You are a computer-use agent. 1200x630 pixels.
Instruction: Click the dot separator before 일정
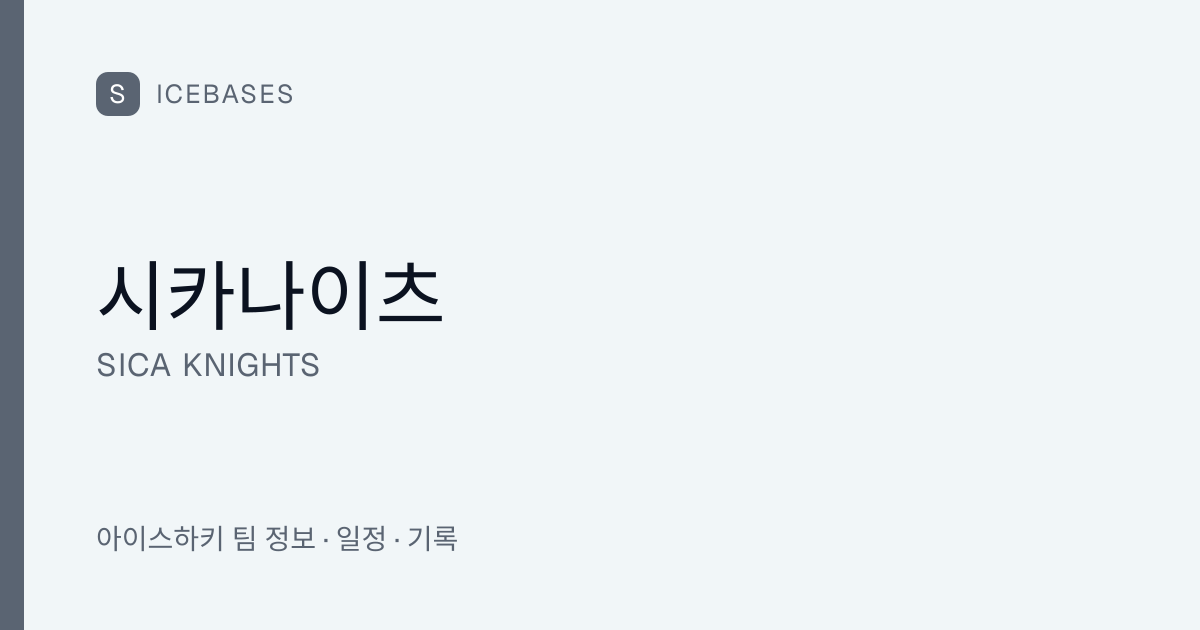click(326, 539)
